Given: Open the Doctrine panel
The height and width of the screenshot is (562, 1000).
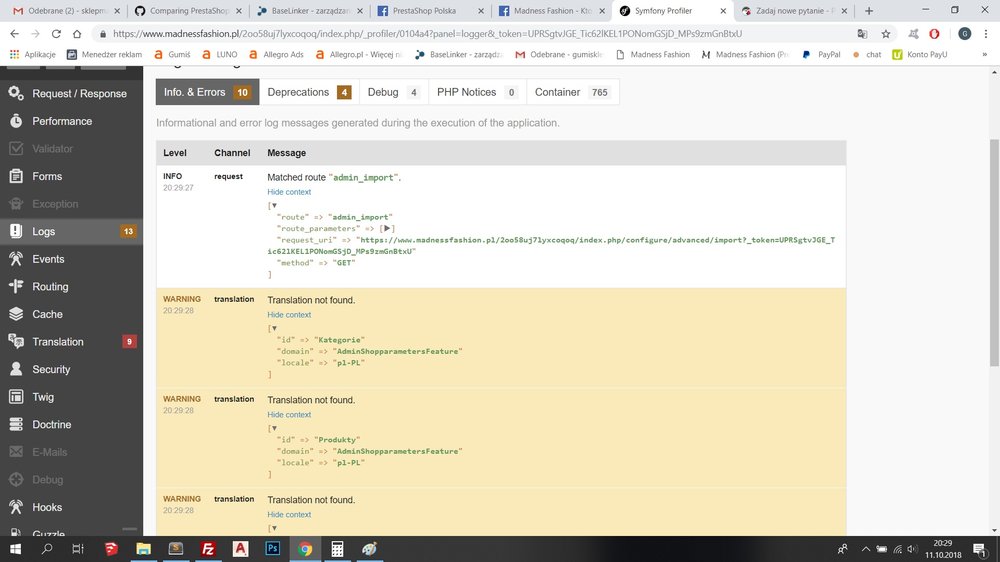Looking at the screenshot, I should pos(71,424).
